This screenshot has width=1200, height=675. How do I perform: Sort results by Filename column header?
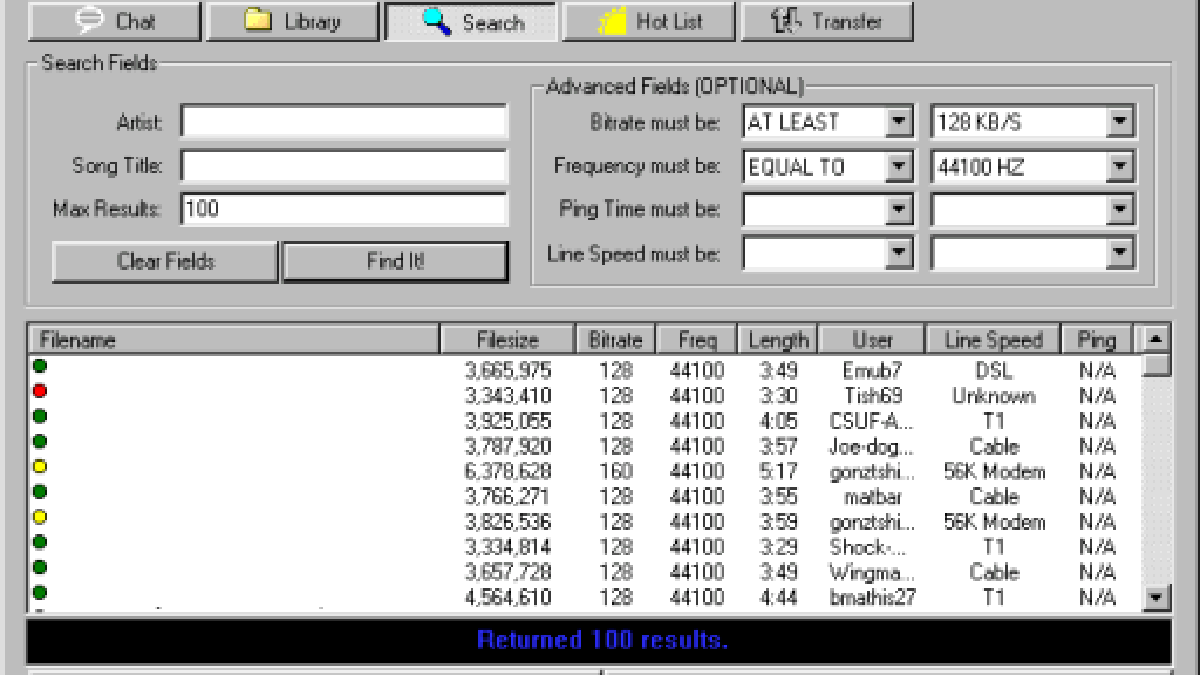[x=234, y=339]
